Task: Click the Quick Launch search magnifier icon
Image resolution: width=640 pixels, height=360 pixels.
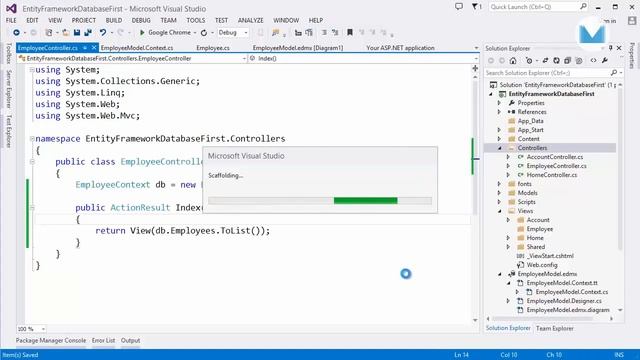Action: click(583, 7)
